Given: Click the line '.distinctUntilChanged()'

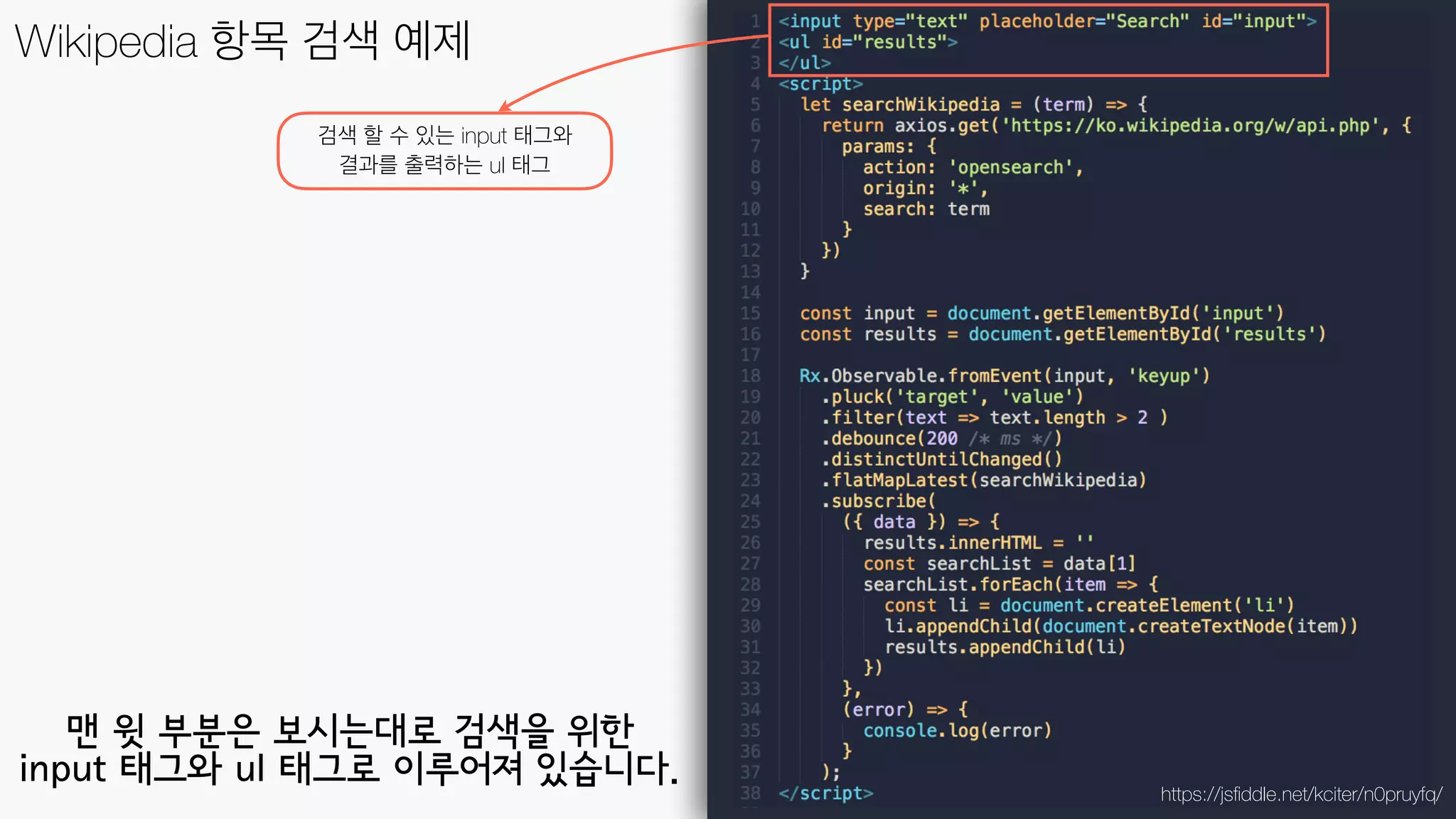Looking at the screenshot, I should 942,459.
